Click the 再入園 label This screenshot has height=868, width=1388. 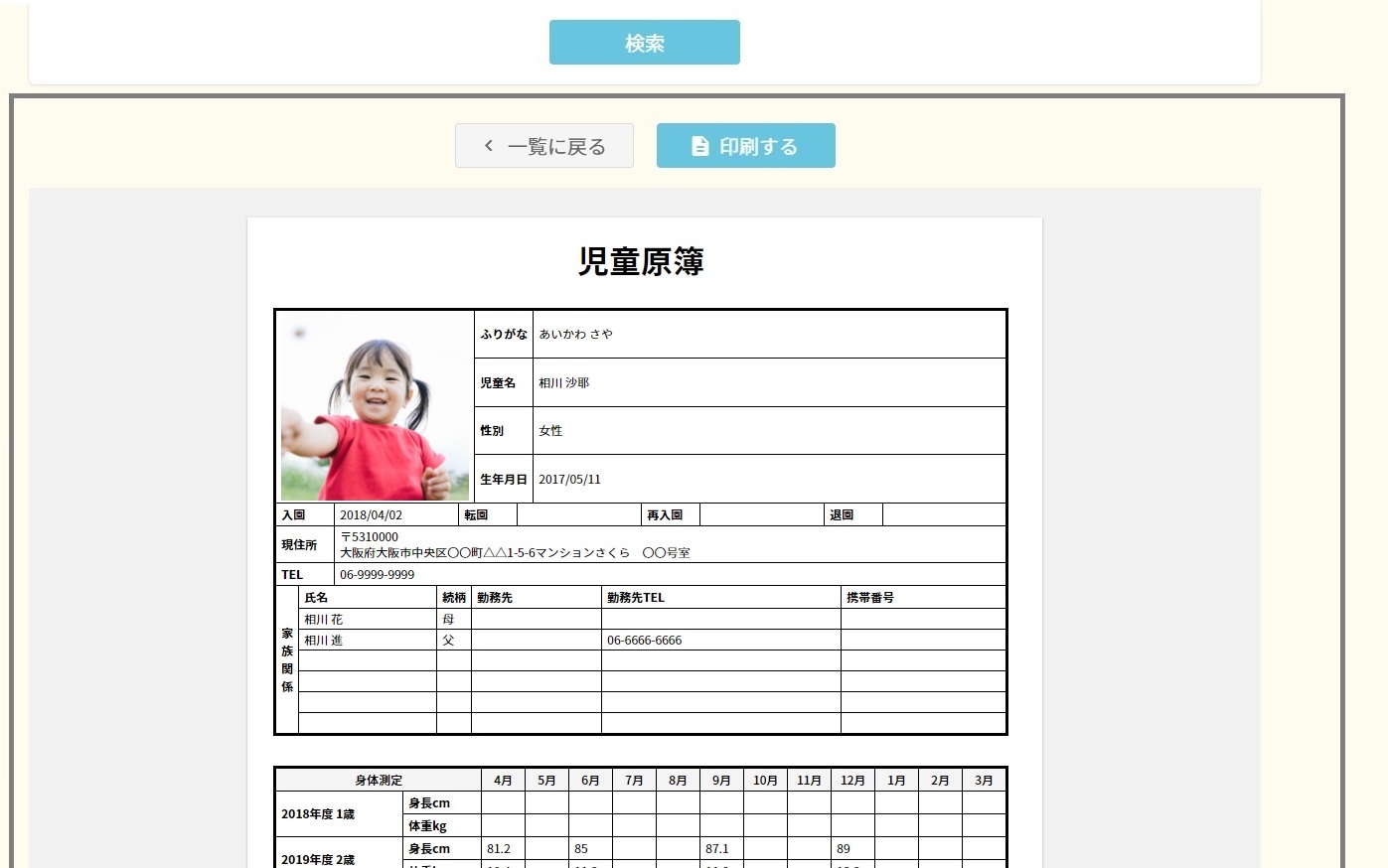coord(665,514)
